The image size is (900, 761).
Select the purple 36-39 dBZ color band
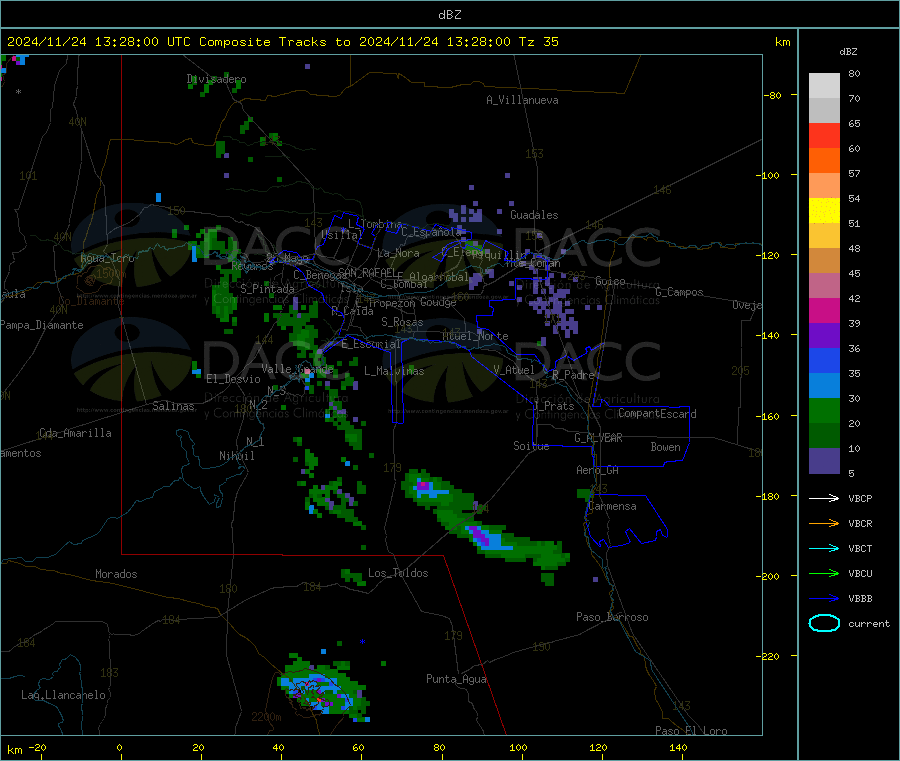[824, 336]
